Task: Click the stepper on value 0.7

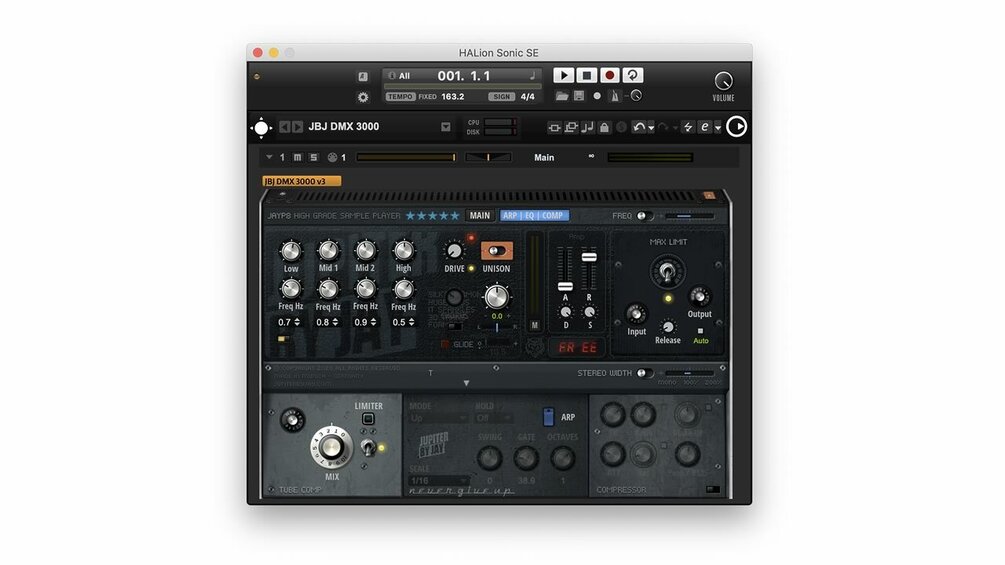Action: pyautogui.click(x=297, y=322)
